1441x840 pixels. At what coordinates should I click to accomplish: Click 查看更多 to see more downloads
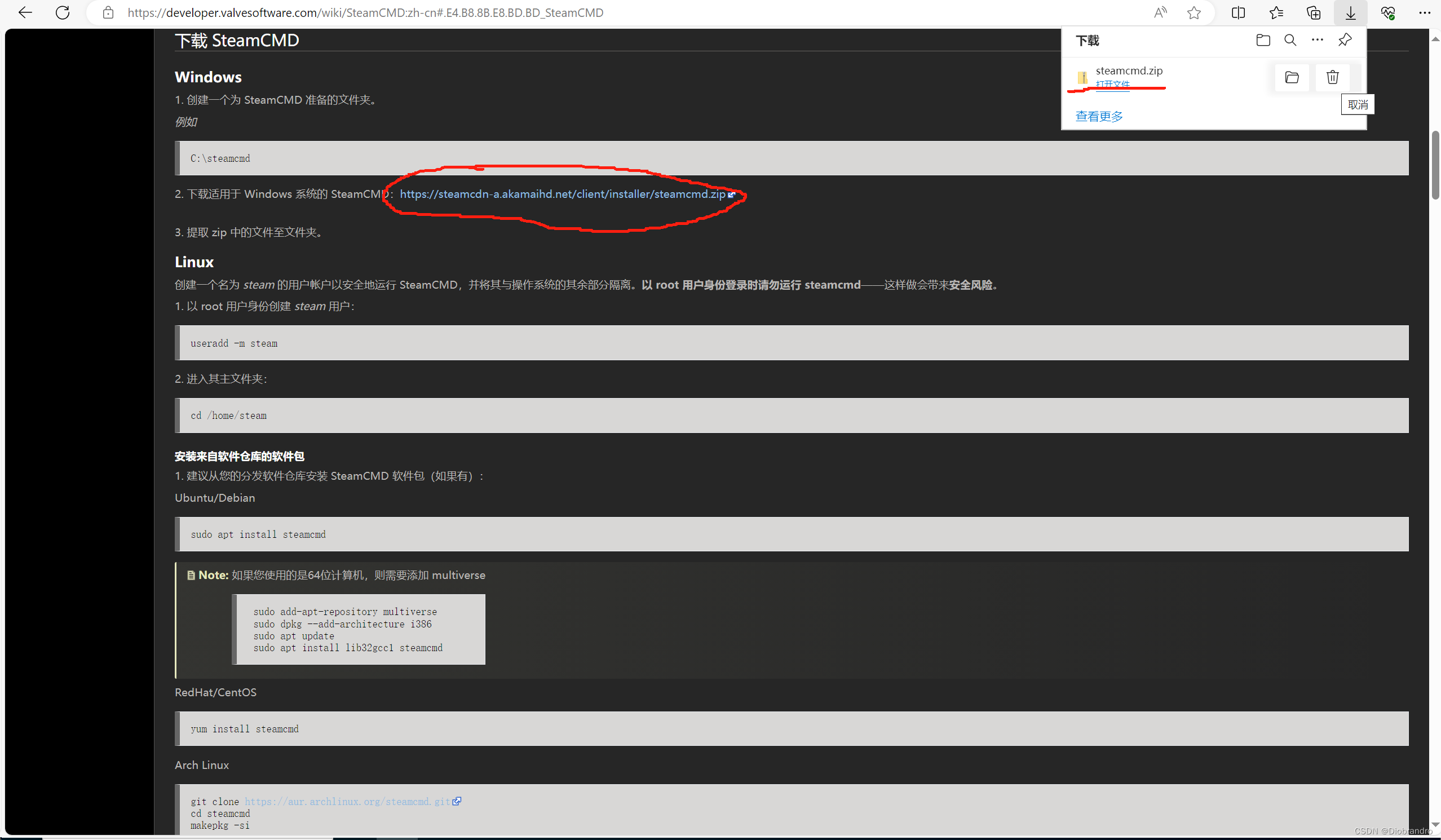click(1098, 116)
